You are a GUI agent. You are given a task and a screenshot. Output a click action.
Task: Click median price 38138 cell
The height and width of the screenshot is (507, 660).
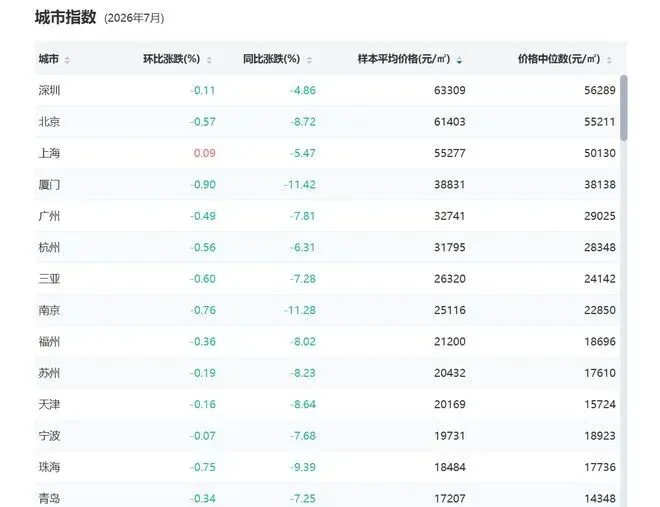[600, 185]
